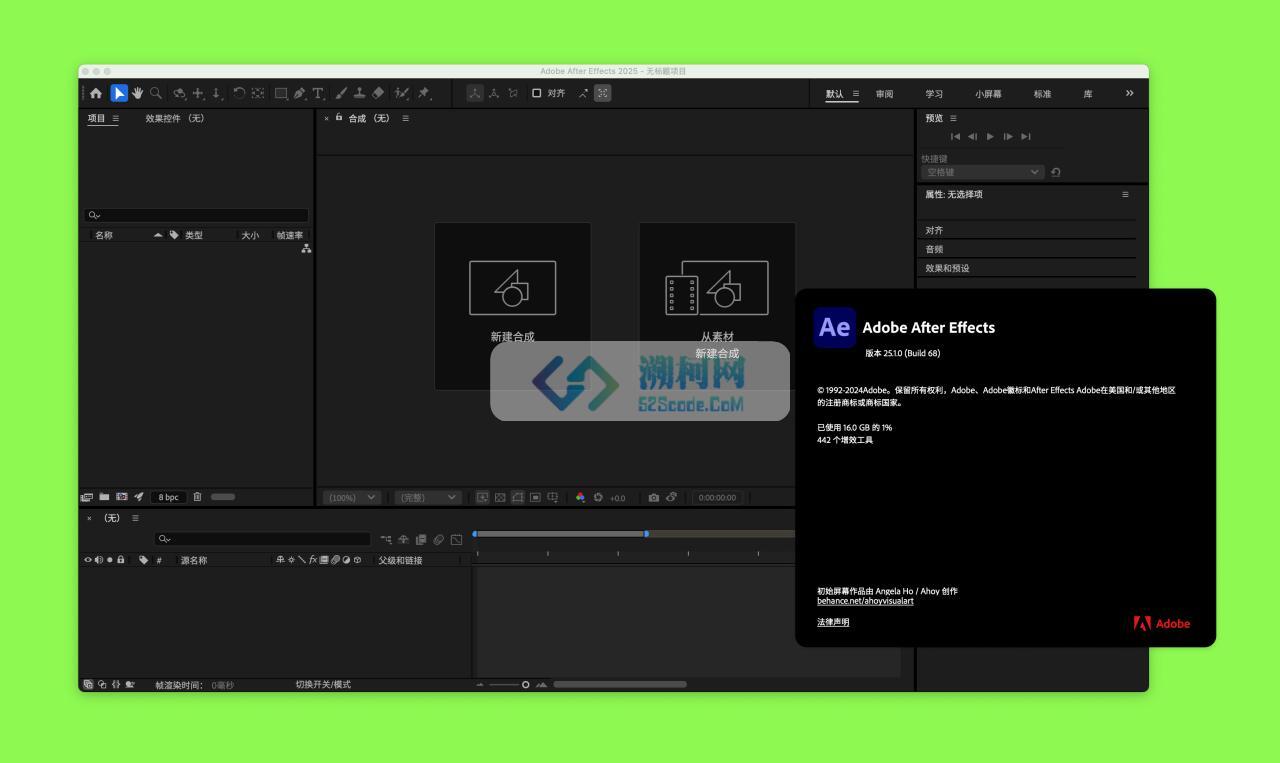Open the behance.net/ahoyvisualart link
Viewport: 1280px width, 763px height.
coord(865,601)
